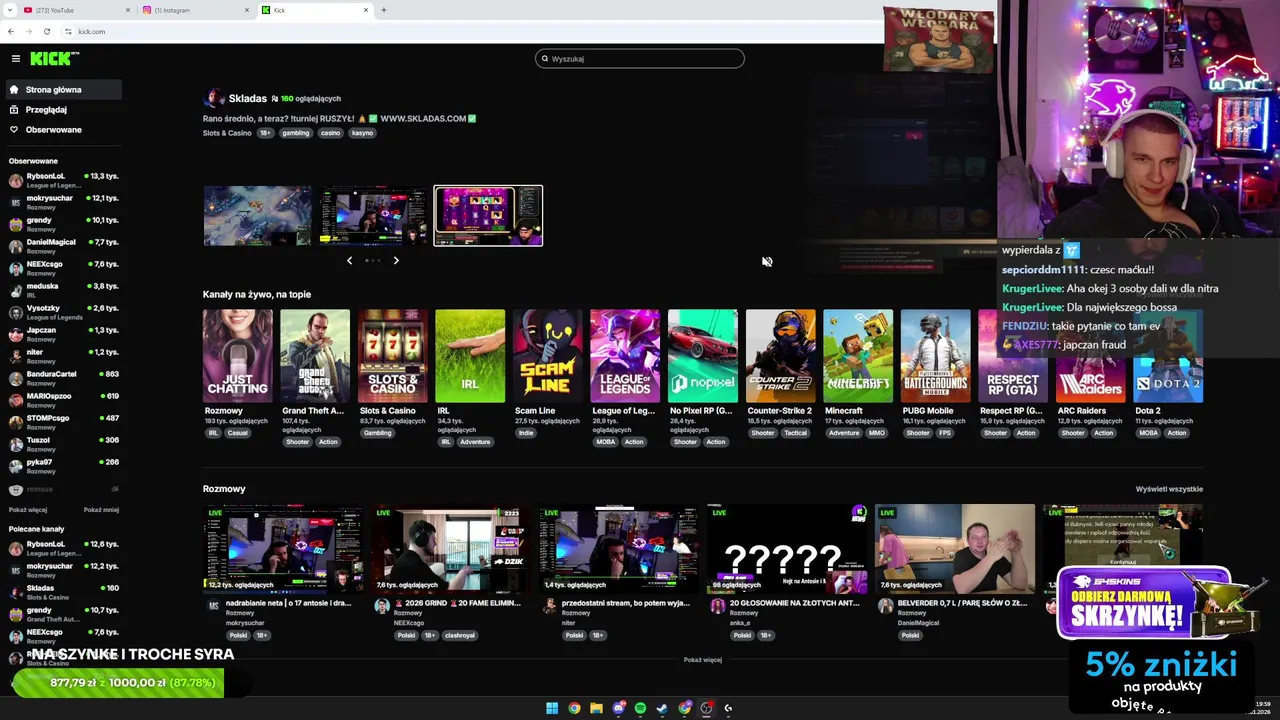The height and width of the screenshot is (720, 1280).
Task: Open a new browser tab
Action: pyautogui.click(x=383, y=10)
